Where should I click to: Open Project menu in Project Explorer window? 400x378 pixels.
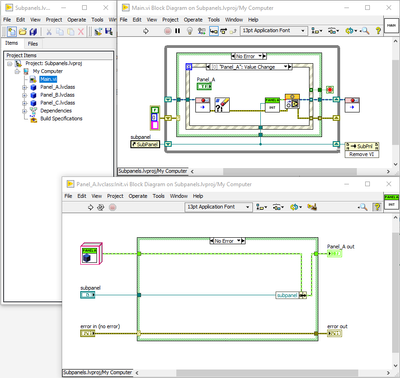pos(54,20)
